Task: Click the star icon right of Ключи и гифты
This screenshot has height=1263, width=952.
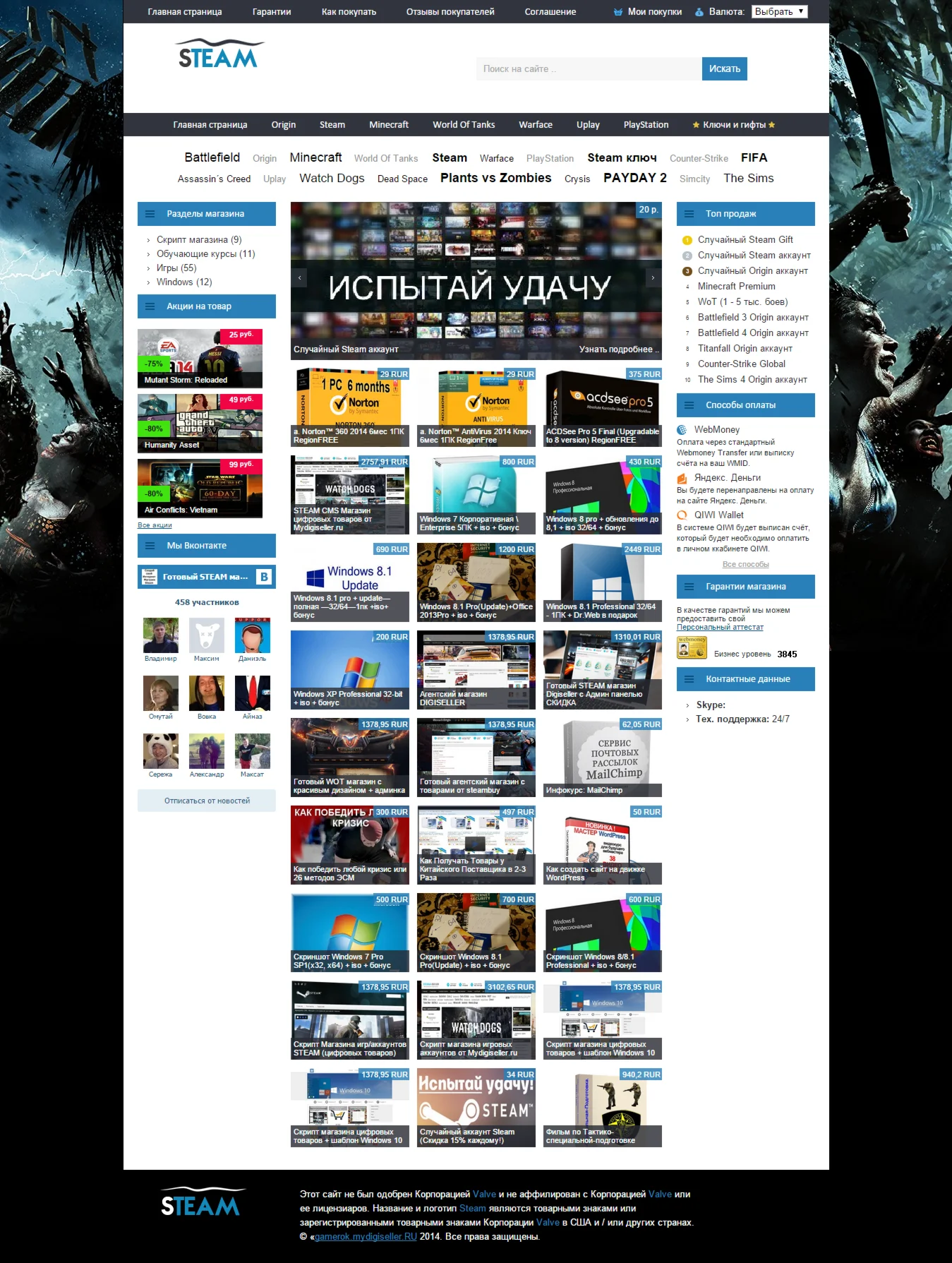Action: (x=771, y=125)
